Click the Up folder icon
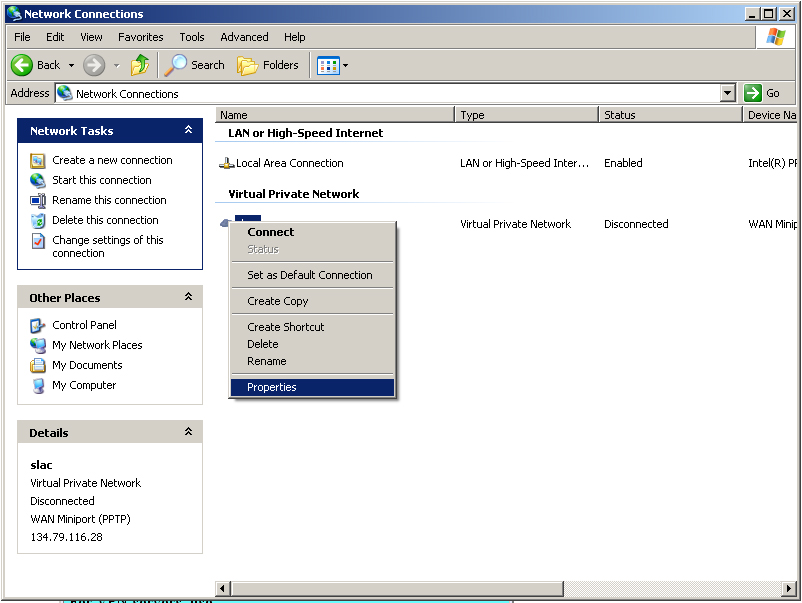This screenshot has height=603, width=802. pos(140,65)
